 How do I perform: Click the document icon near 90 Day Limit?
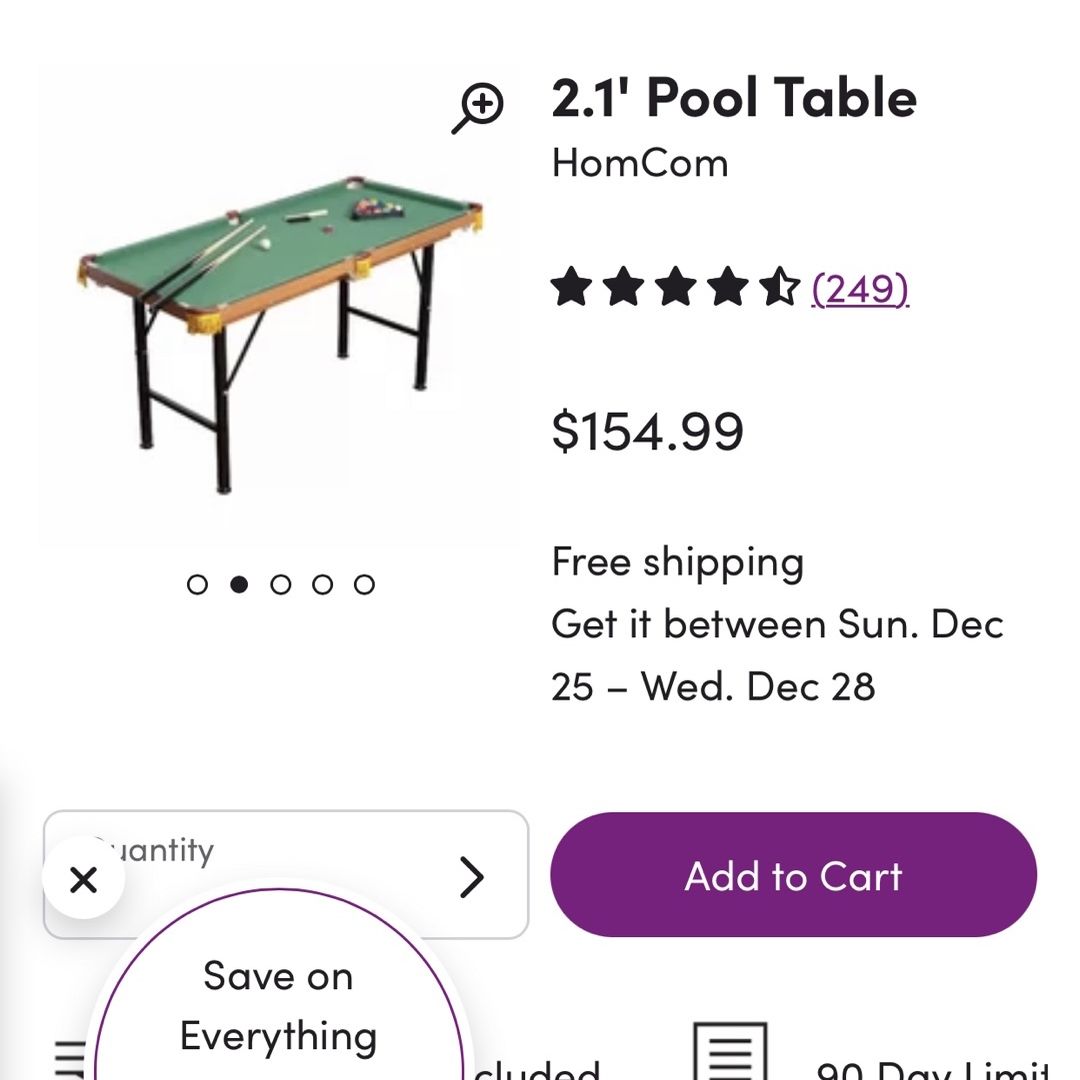[x=729, y=1052]
